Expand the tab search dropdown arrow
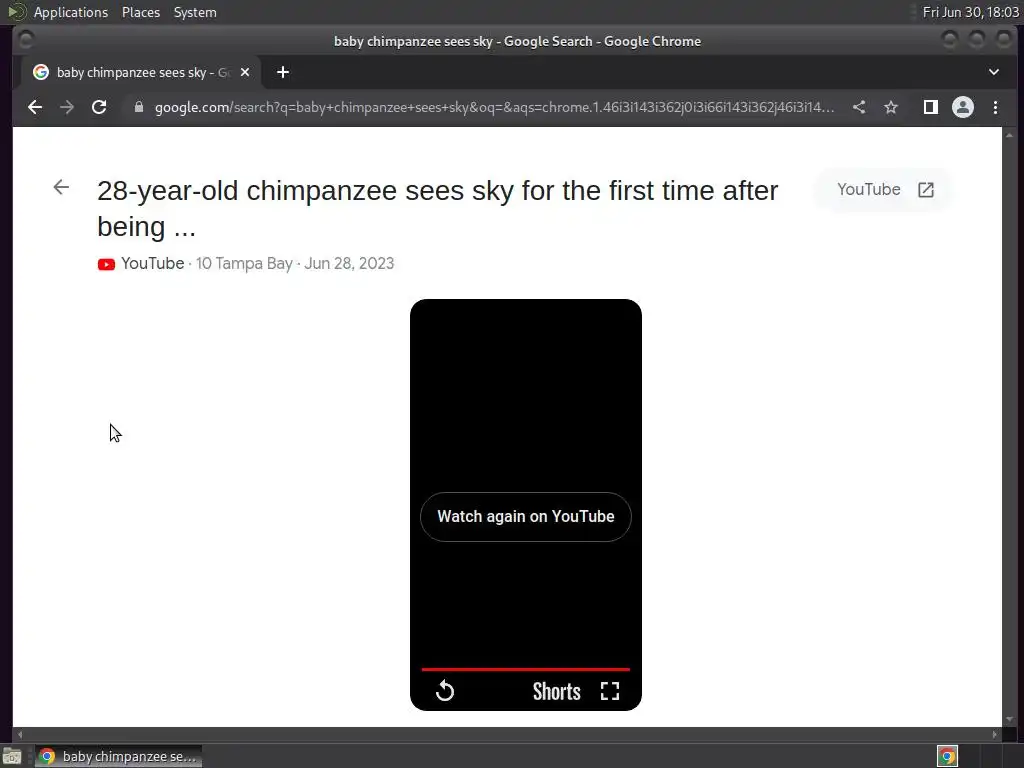Screen dimensions: 1024x768 click(994, 72)
